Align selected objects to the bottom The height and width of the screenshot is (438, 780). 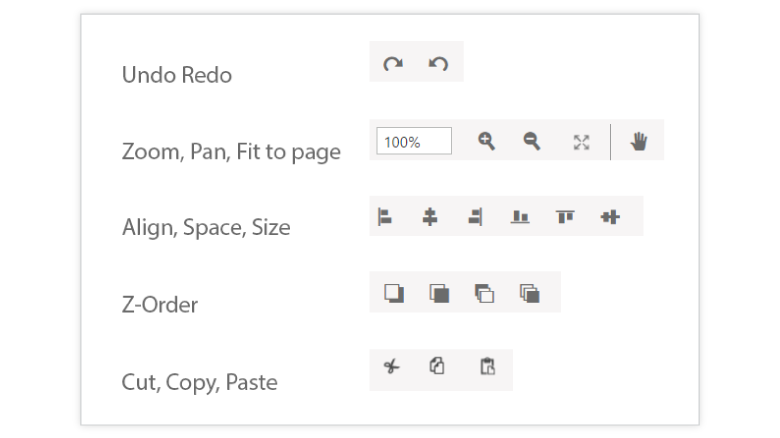[x=520, y=216]
